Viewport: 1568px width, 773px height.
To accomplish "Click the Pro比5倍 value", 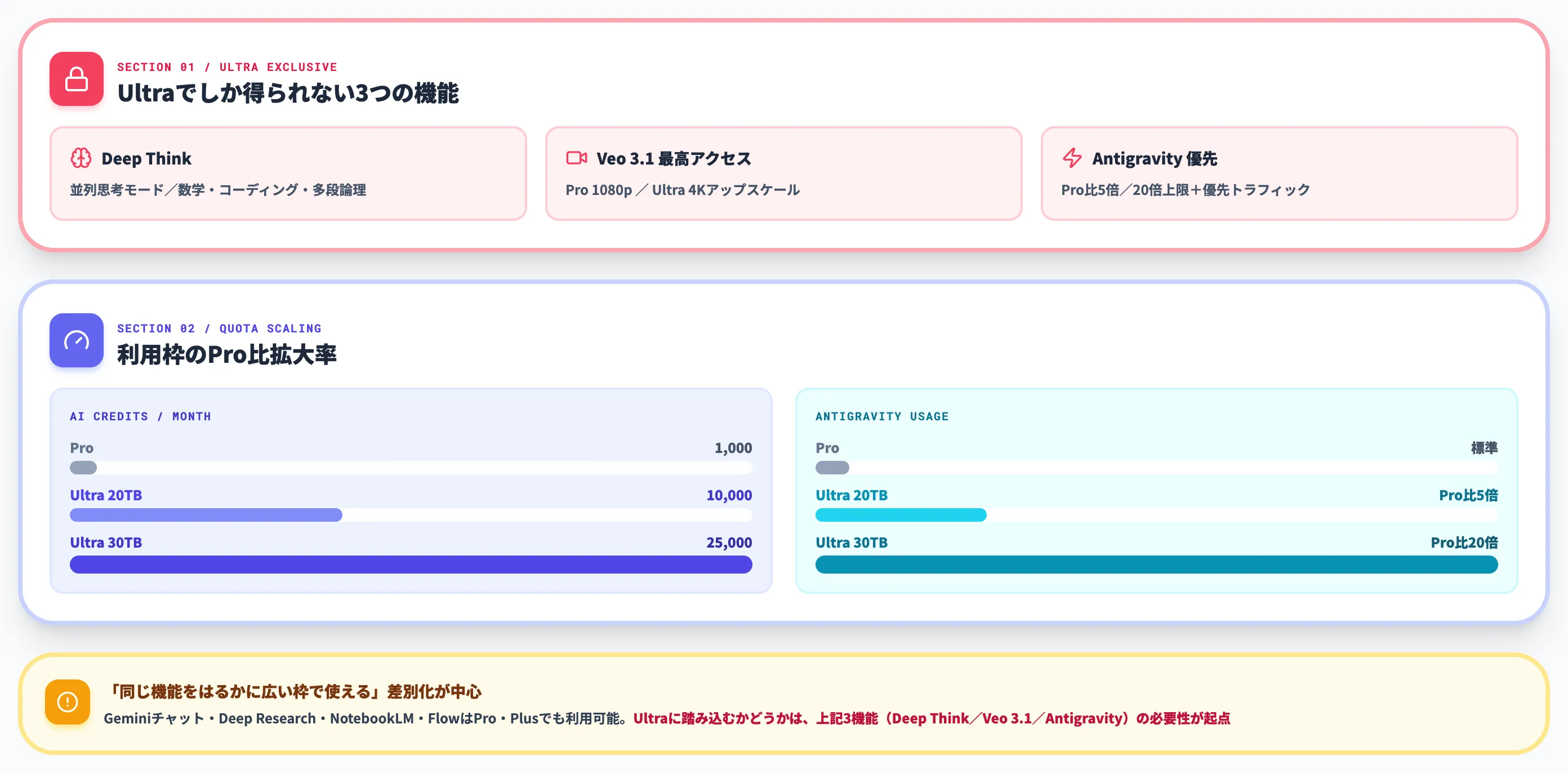I will click(1468, 495).
